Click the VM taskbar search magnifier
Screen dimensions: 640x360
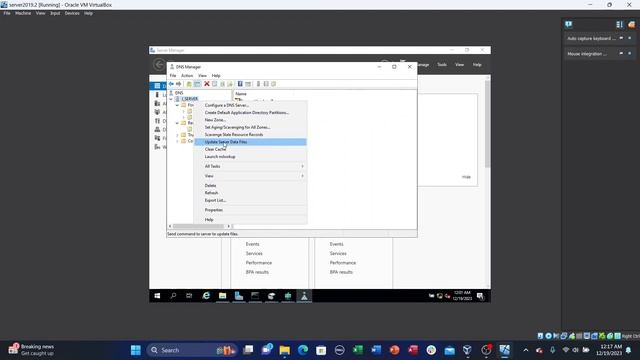click(173, 296)
